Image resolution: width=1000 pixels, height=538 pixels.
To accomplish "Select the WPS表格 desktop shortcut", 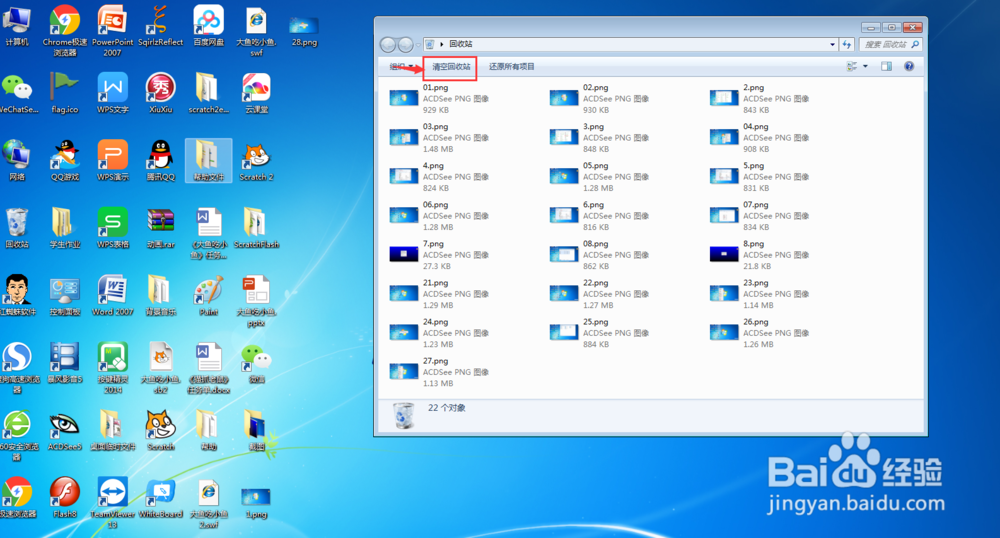I will coord(113,228).
